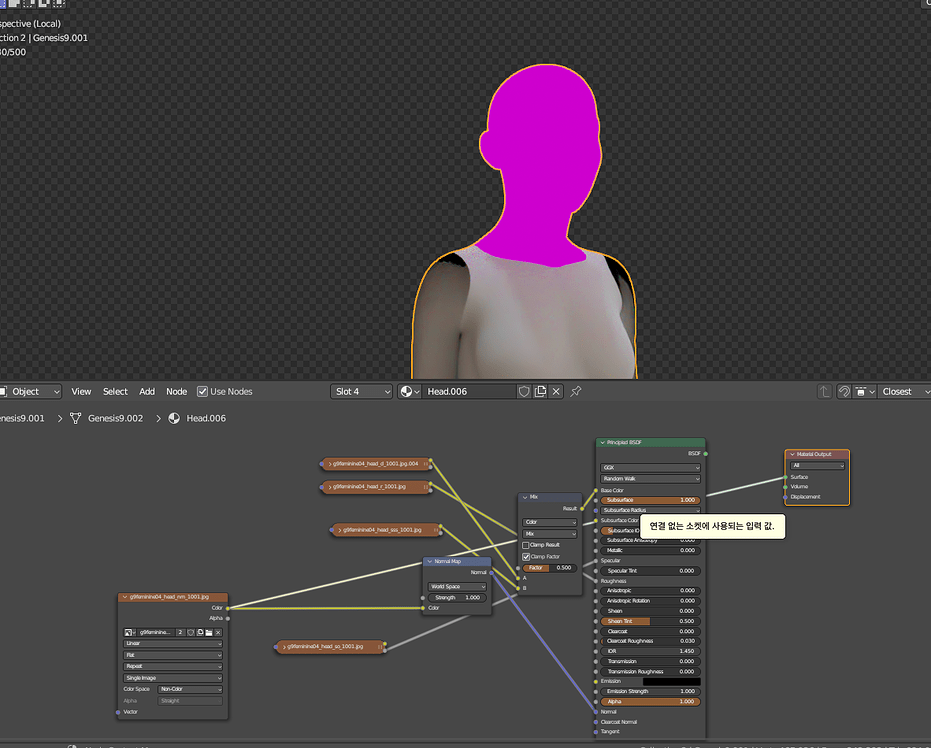
Task: Open the Object shader type dropdown
Action: point(30,392)
